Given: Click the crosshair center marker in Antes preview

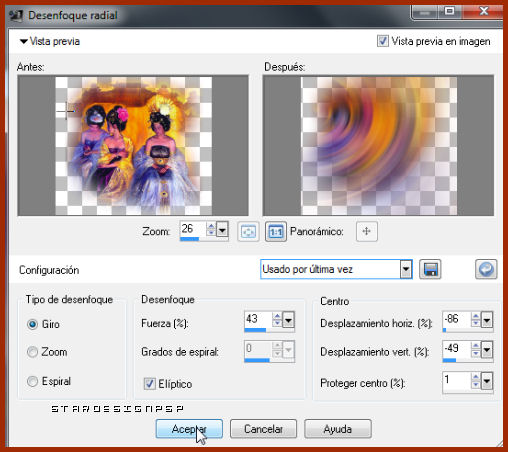Looking at the screenshot, I should (66, 111).
